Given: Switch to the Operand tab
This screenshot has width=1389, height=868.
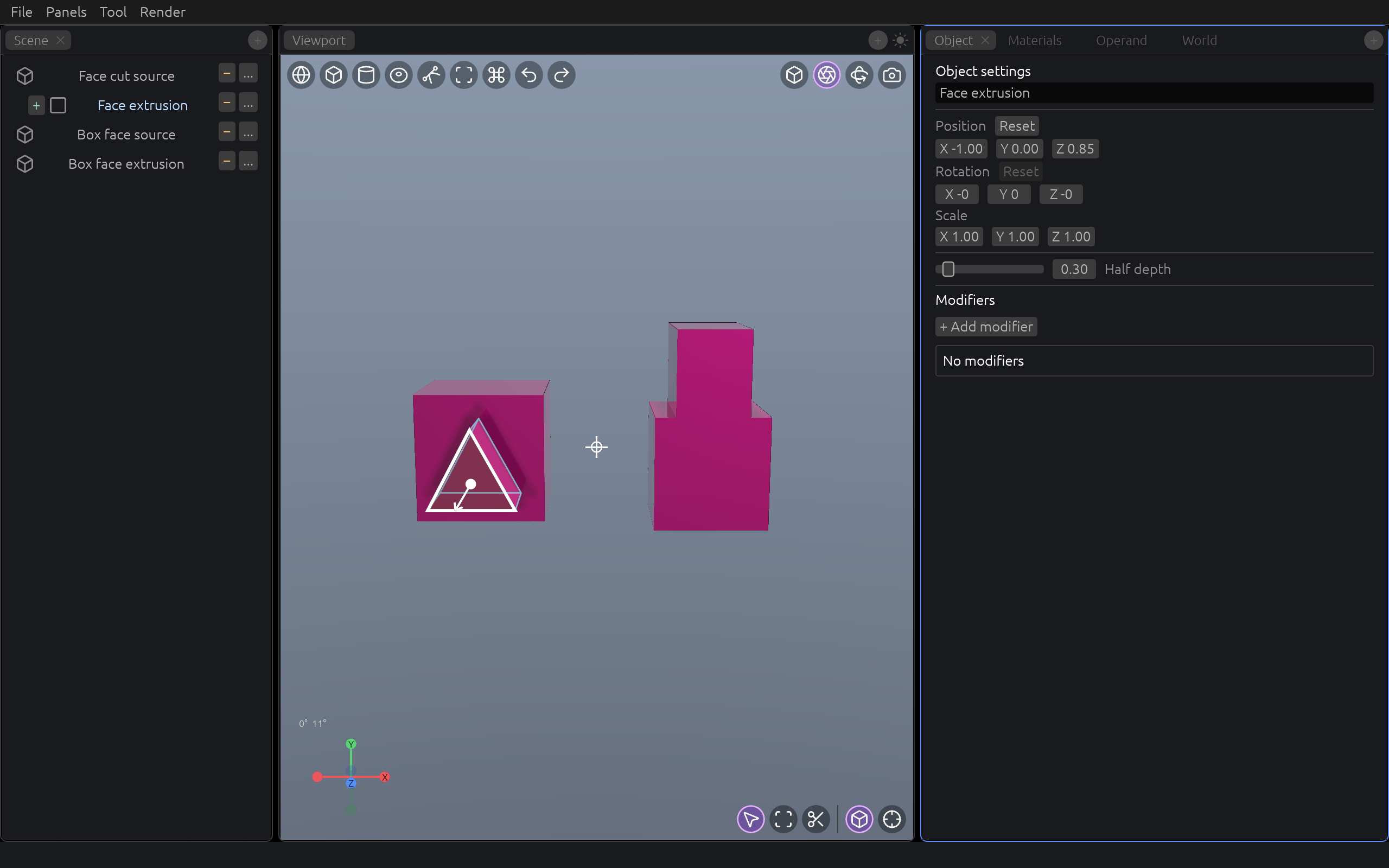Looking at the screenshot, I should point(1121,40).
